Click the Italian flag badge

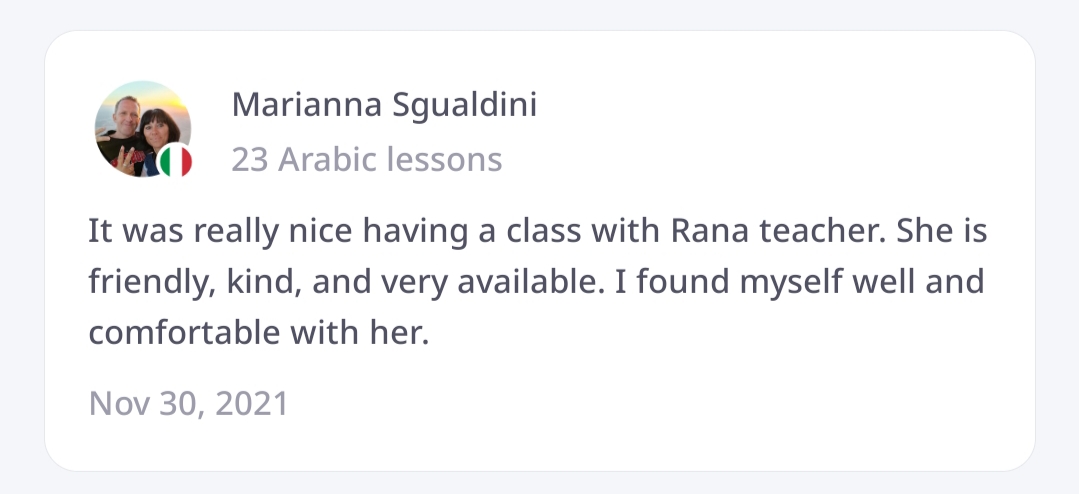pyautogui.click(x=176, y=161)
